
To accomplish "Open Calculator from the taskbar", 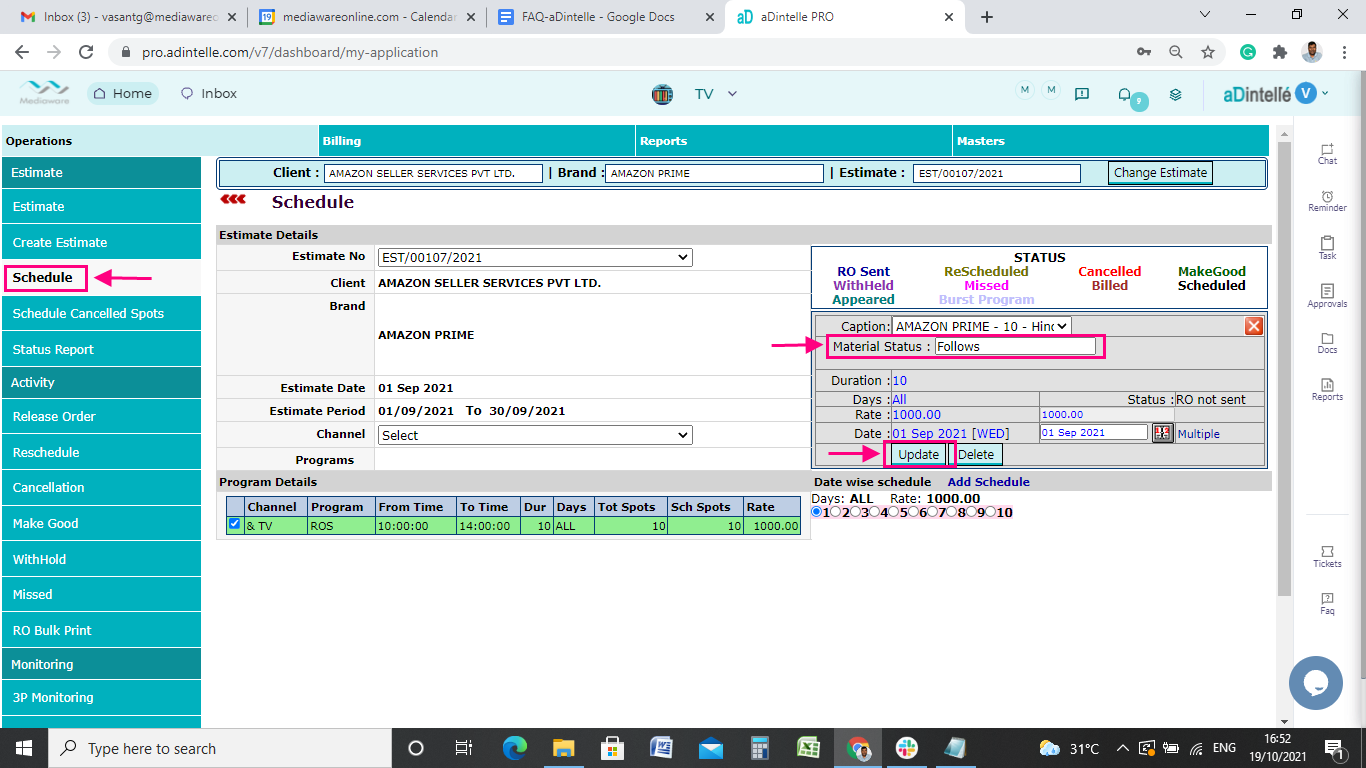I will click(759, 748).
